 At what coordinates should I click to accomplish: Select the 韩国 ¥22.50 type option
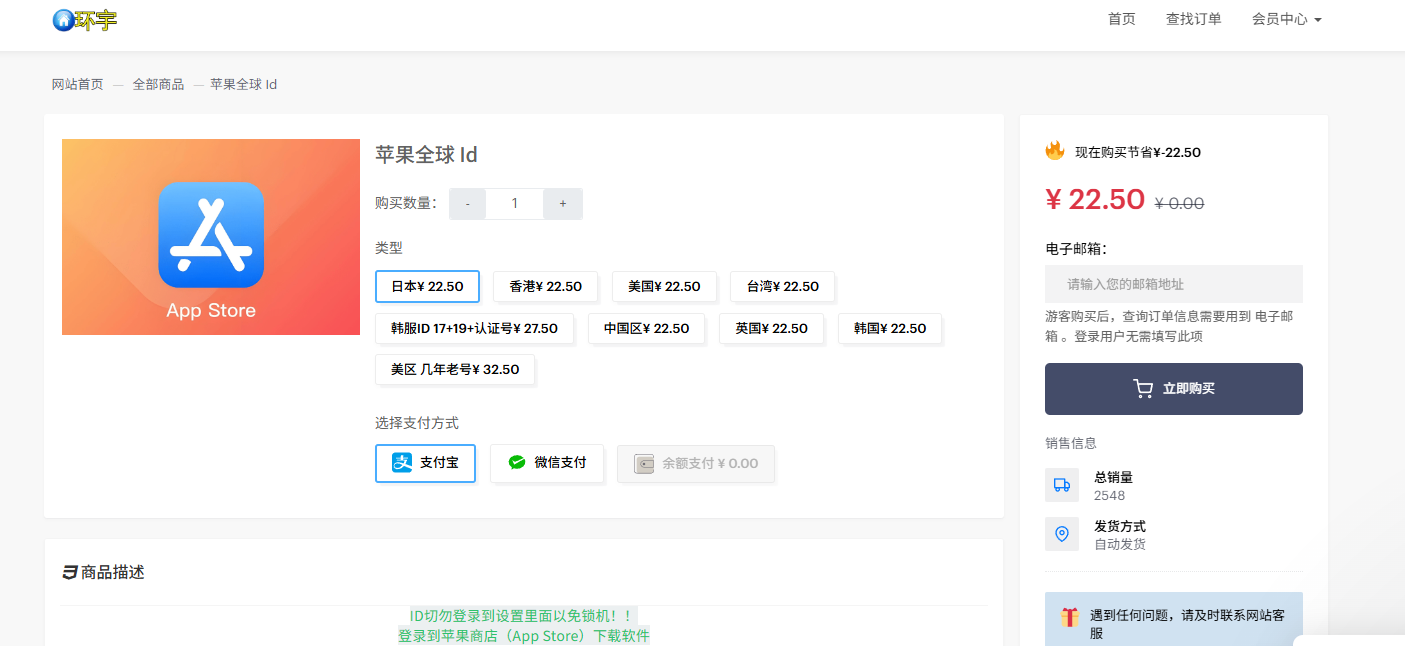(890, 328)
